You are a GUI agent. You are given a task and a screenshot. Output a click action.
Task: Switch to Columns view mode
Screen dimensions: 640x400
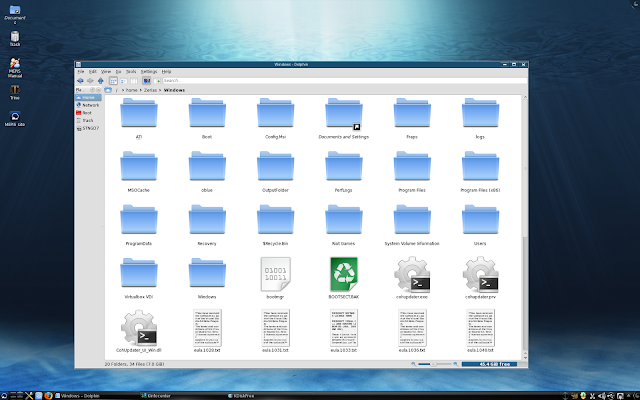pyautogui.click(x=134, y=80)
